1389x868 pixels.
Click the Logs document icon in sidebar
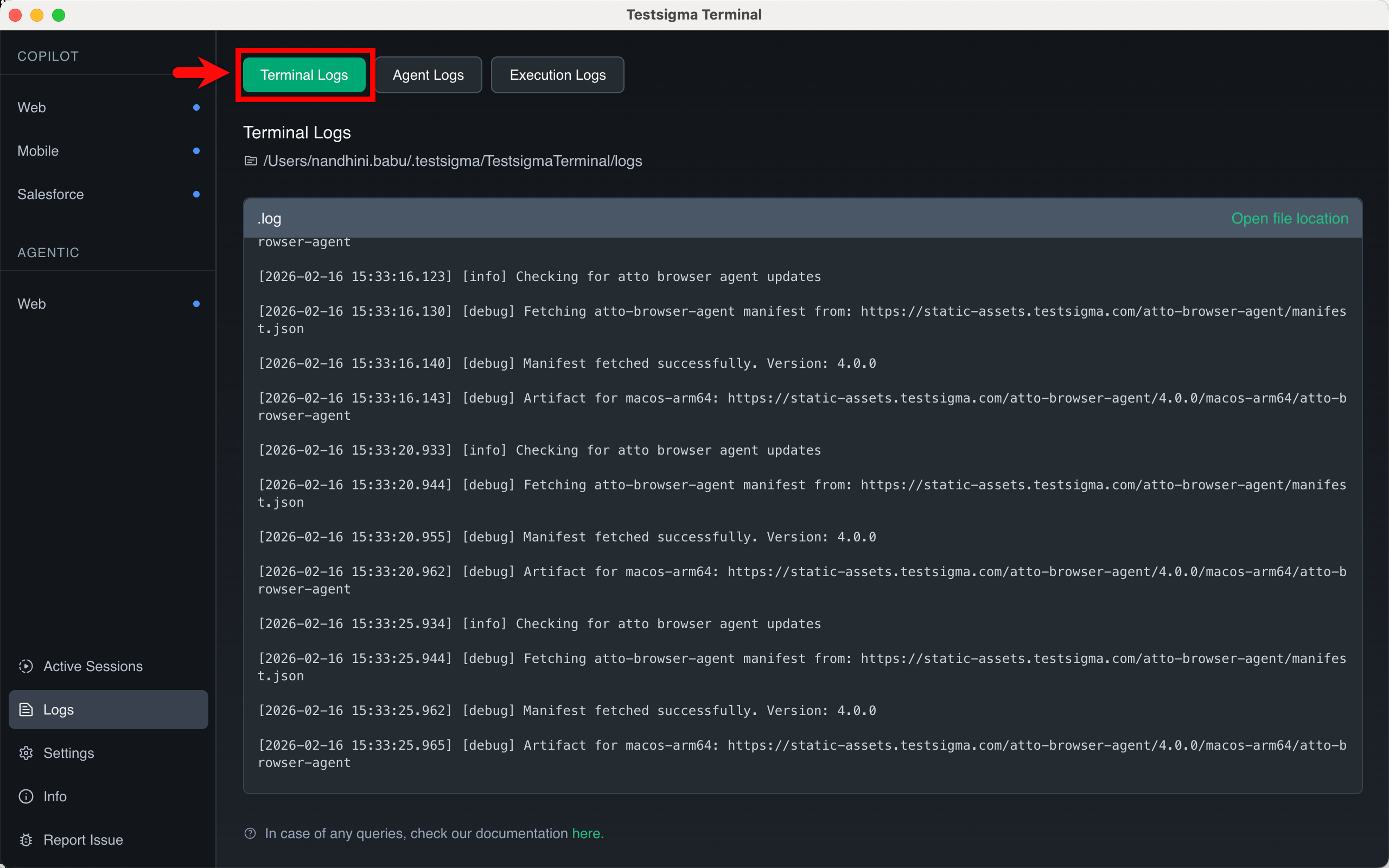coord(27,710)
